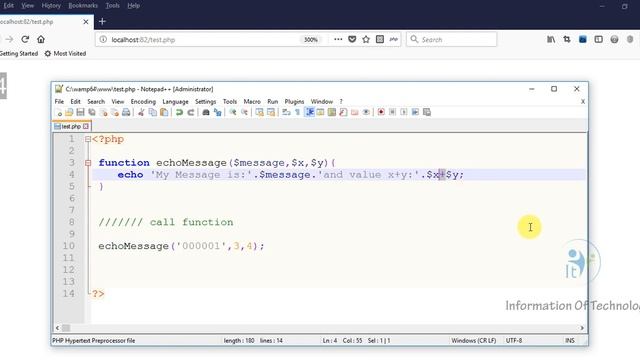
Task: Click the Save All toolbar icon
Action: (x=92, y=112)
